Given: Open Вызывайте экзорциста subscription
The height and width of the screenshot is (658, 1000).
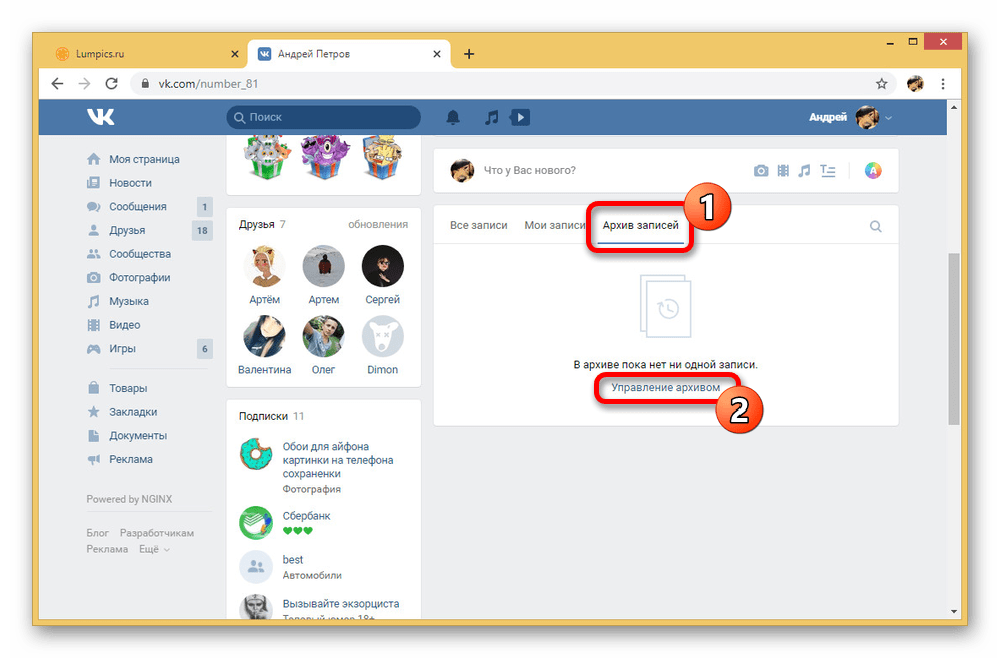Looking at the screenshot, I should pos(341,603).
